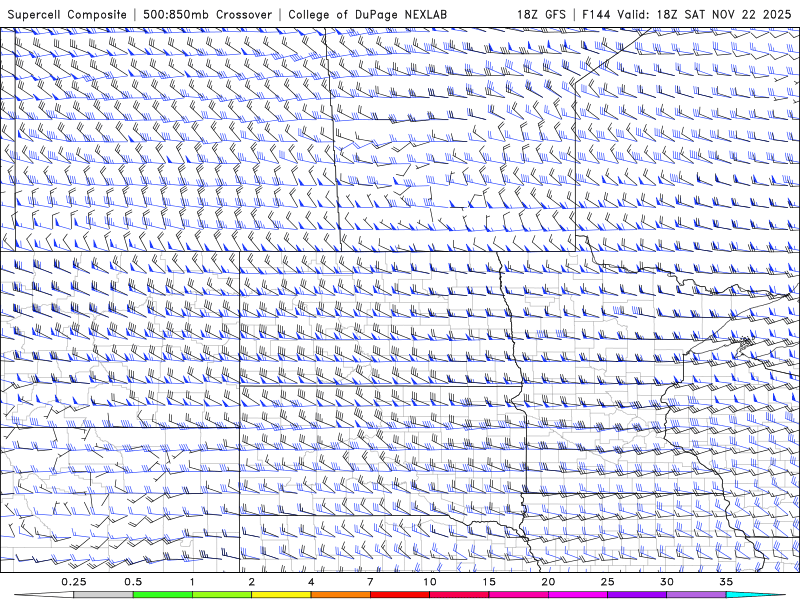Click the '4' legend value
The image size is (800, 600).
click(311, 582)
